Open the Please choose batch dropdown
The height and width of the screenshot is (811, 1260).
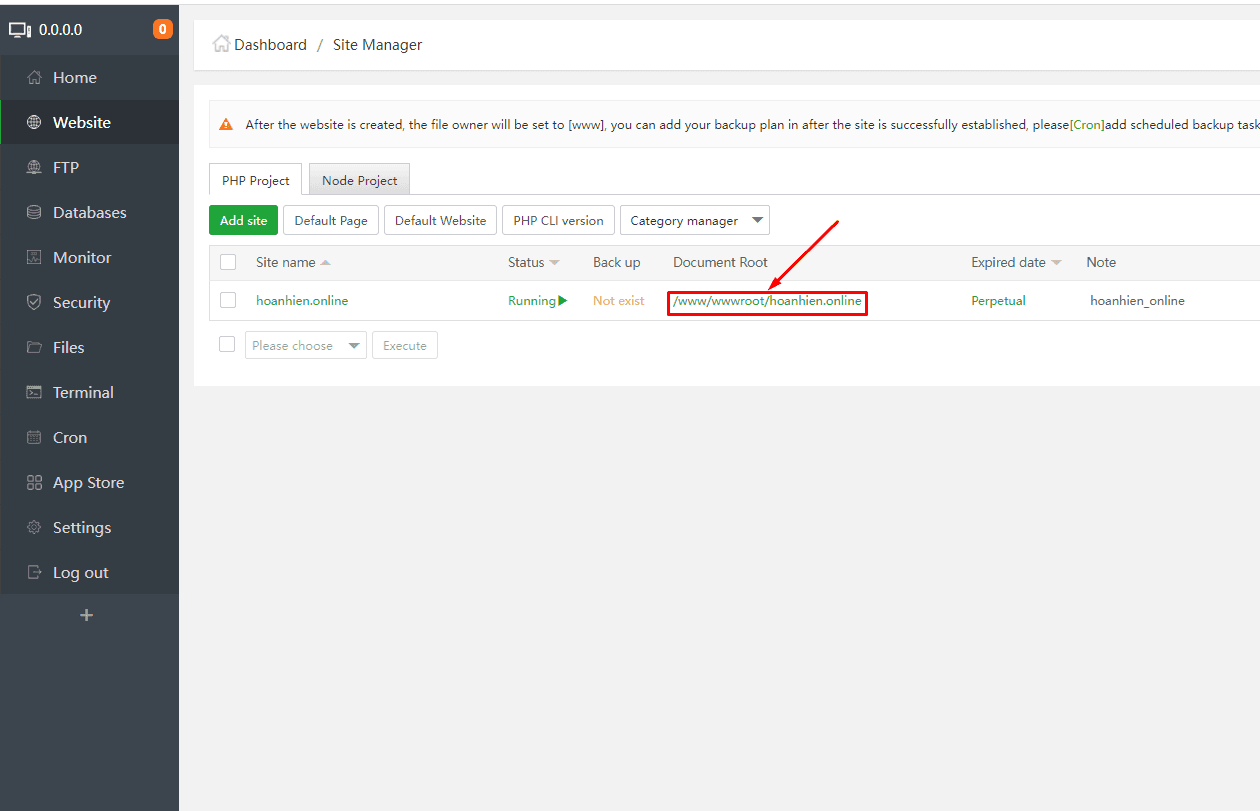pyautogui.click(x=306, y=346)
